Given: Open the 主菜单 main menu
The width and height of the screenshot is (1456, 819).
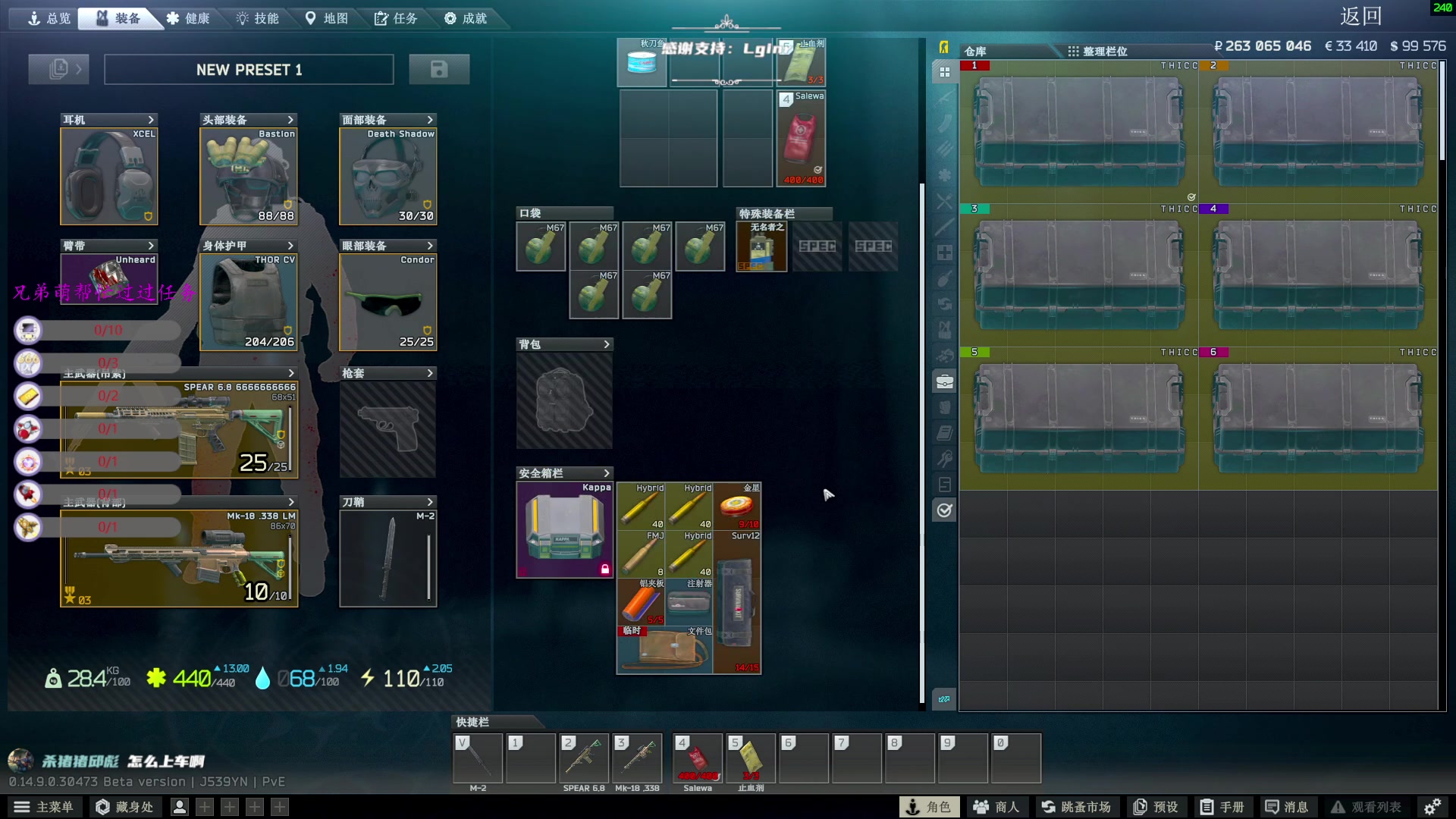Looking at the screenshot, I should 44,807.
